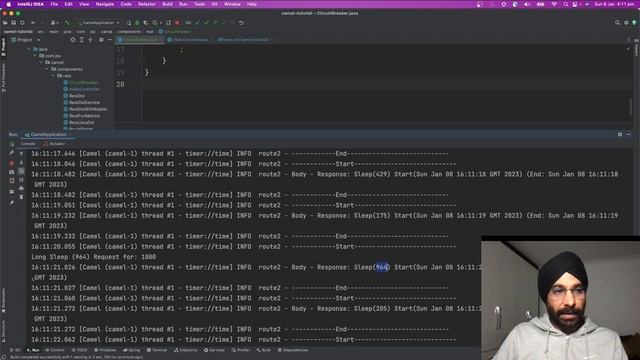Open the Problems tool window

(105, 350)
